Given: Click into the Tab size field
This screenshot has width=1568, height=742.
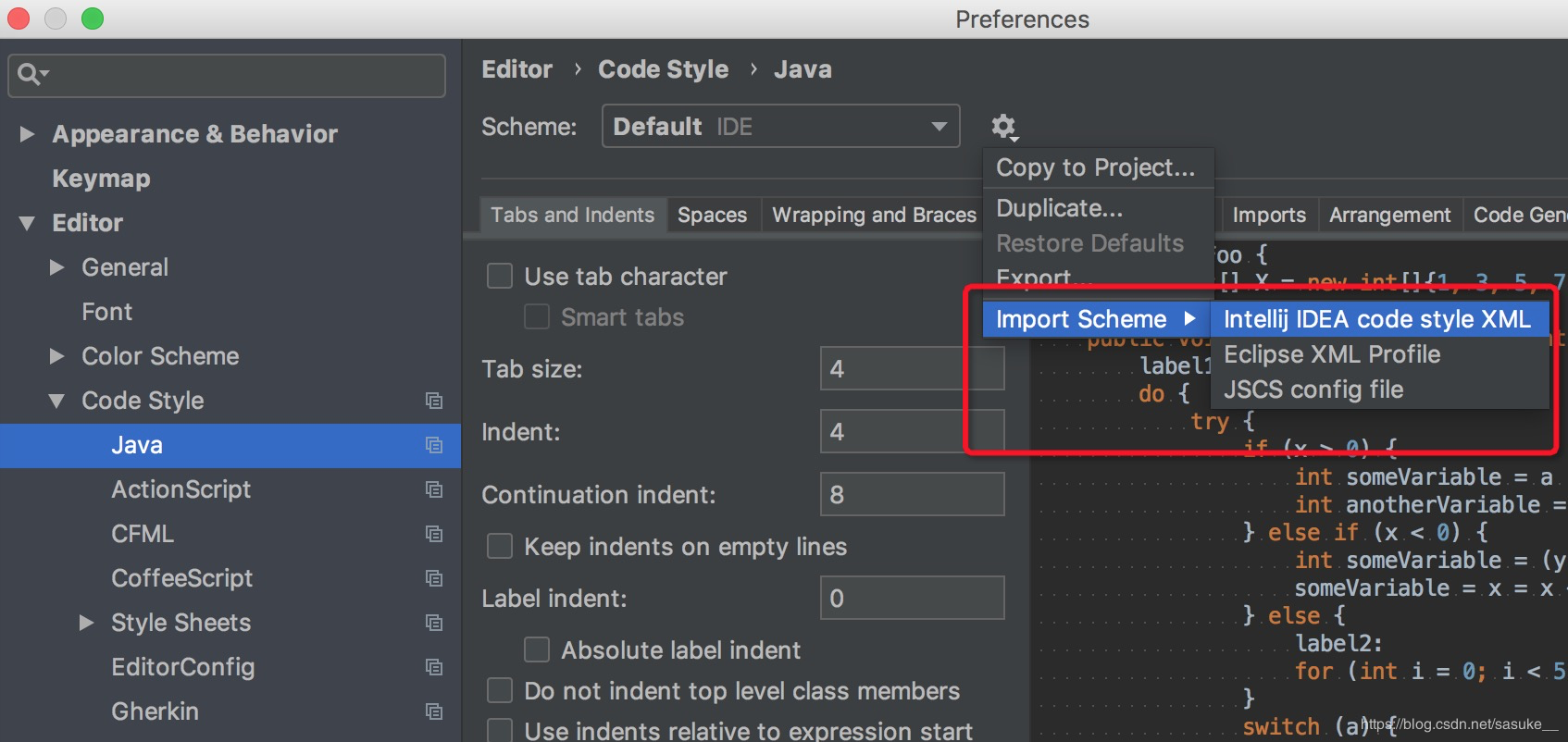Looking at the screenshot, I should (911, 369).
